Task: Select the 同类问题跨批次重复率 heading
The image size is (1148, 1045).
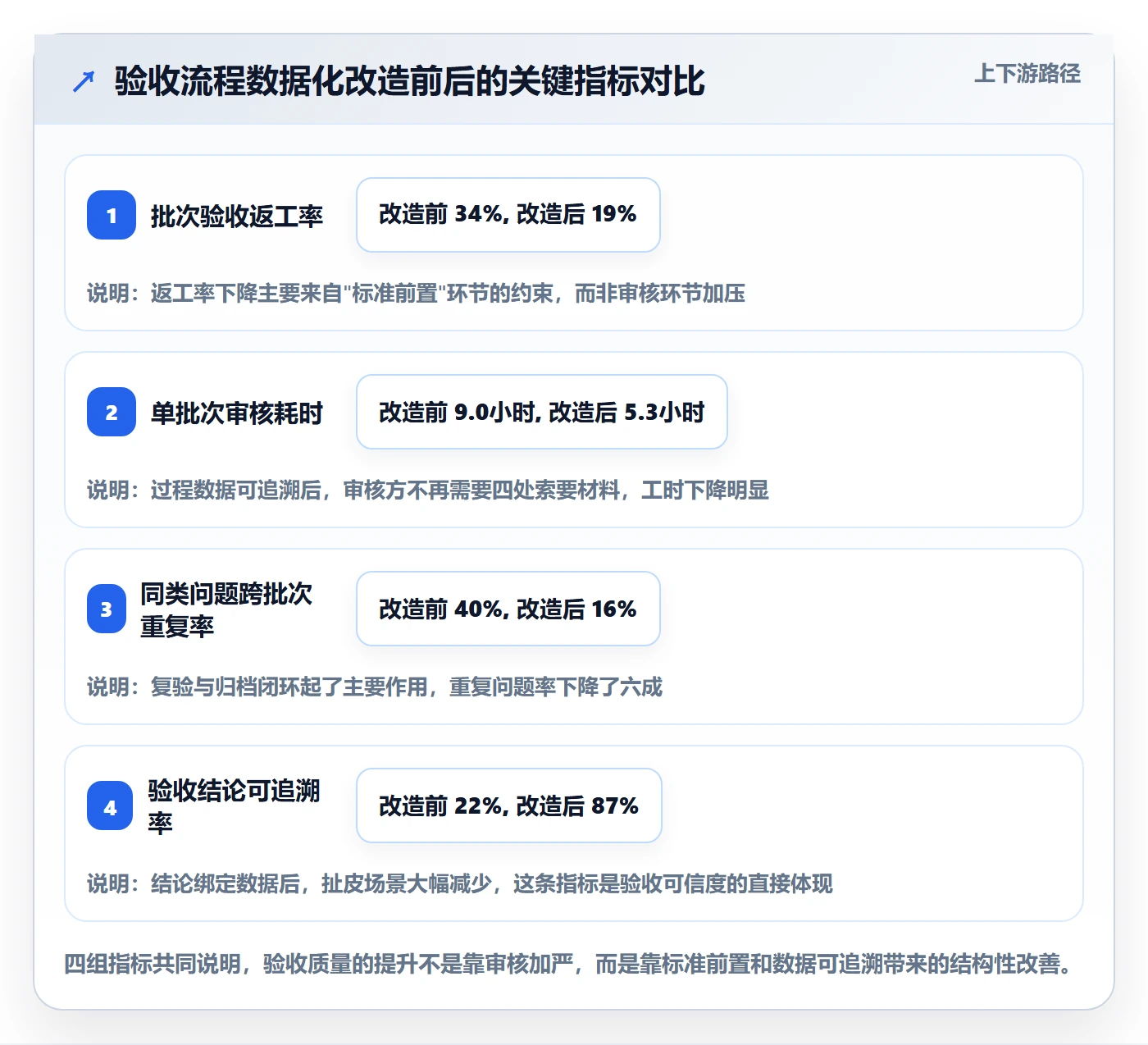Action: tap(226, 609)
